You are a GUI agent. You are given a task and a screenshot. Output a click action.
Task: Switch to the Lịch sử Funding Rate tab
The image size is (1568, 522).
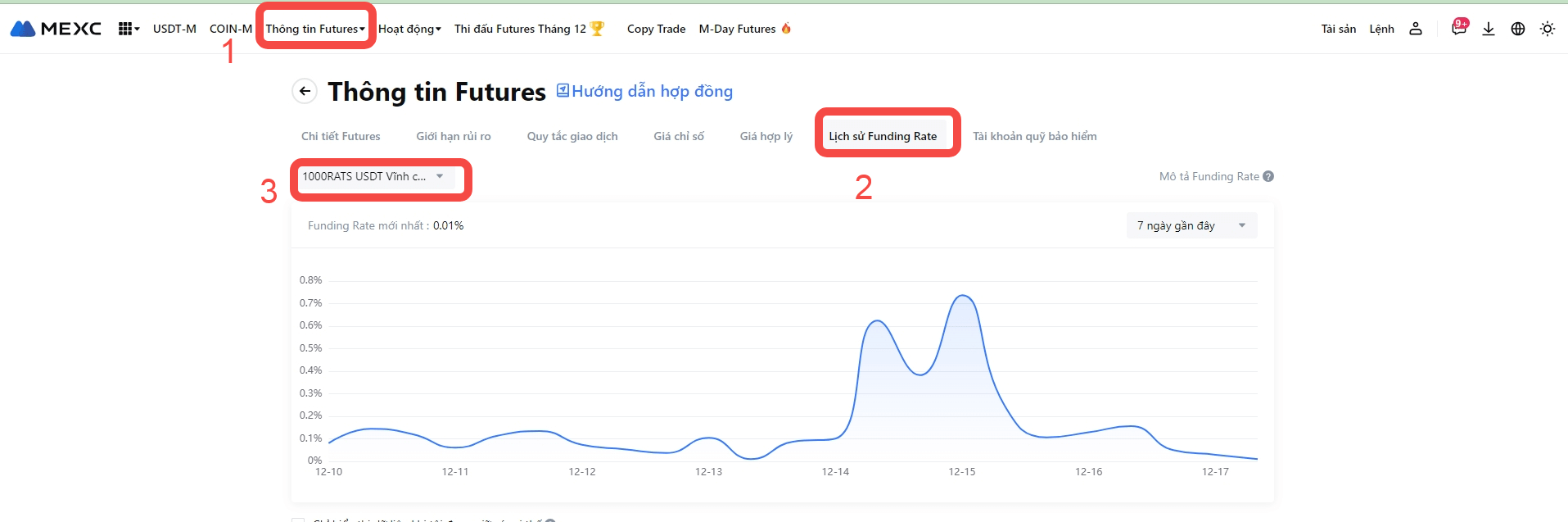point(883,136)
